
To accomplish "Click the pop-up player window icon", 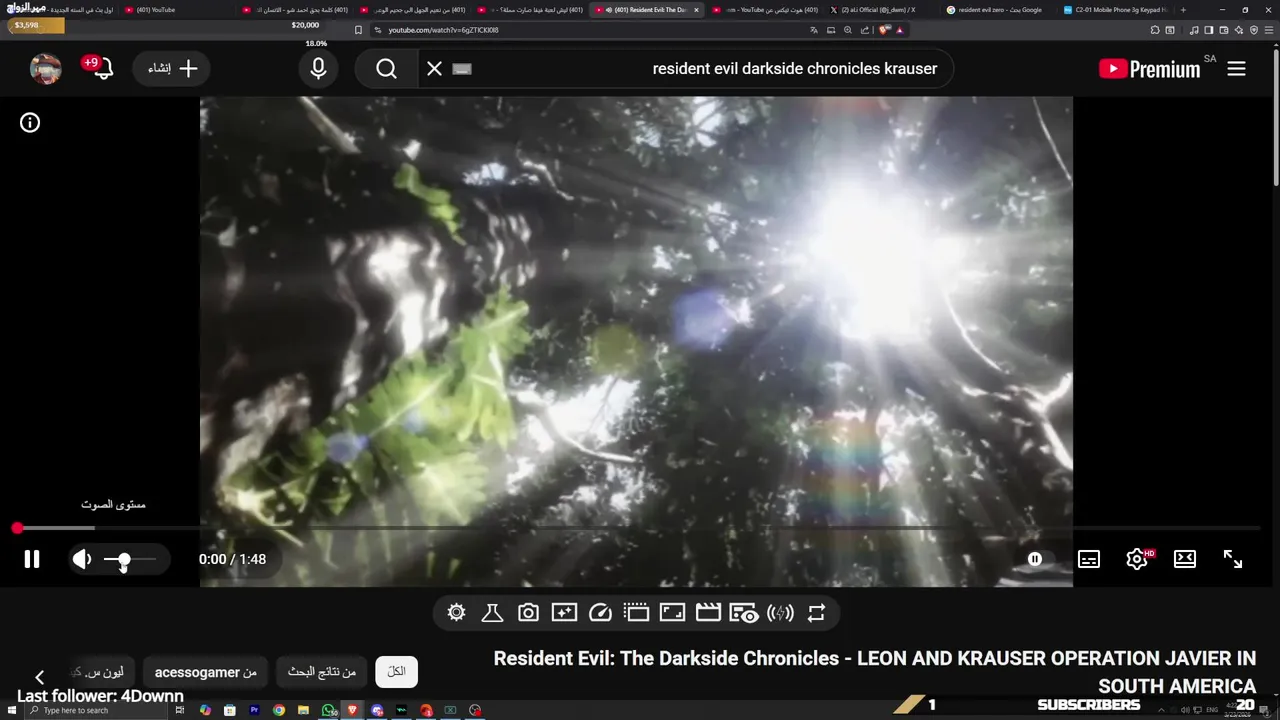I will pos(636,613).
